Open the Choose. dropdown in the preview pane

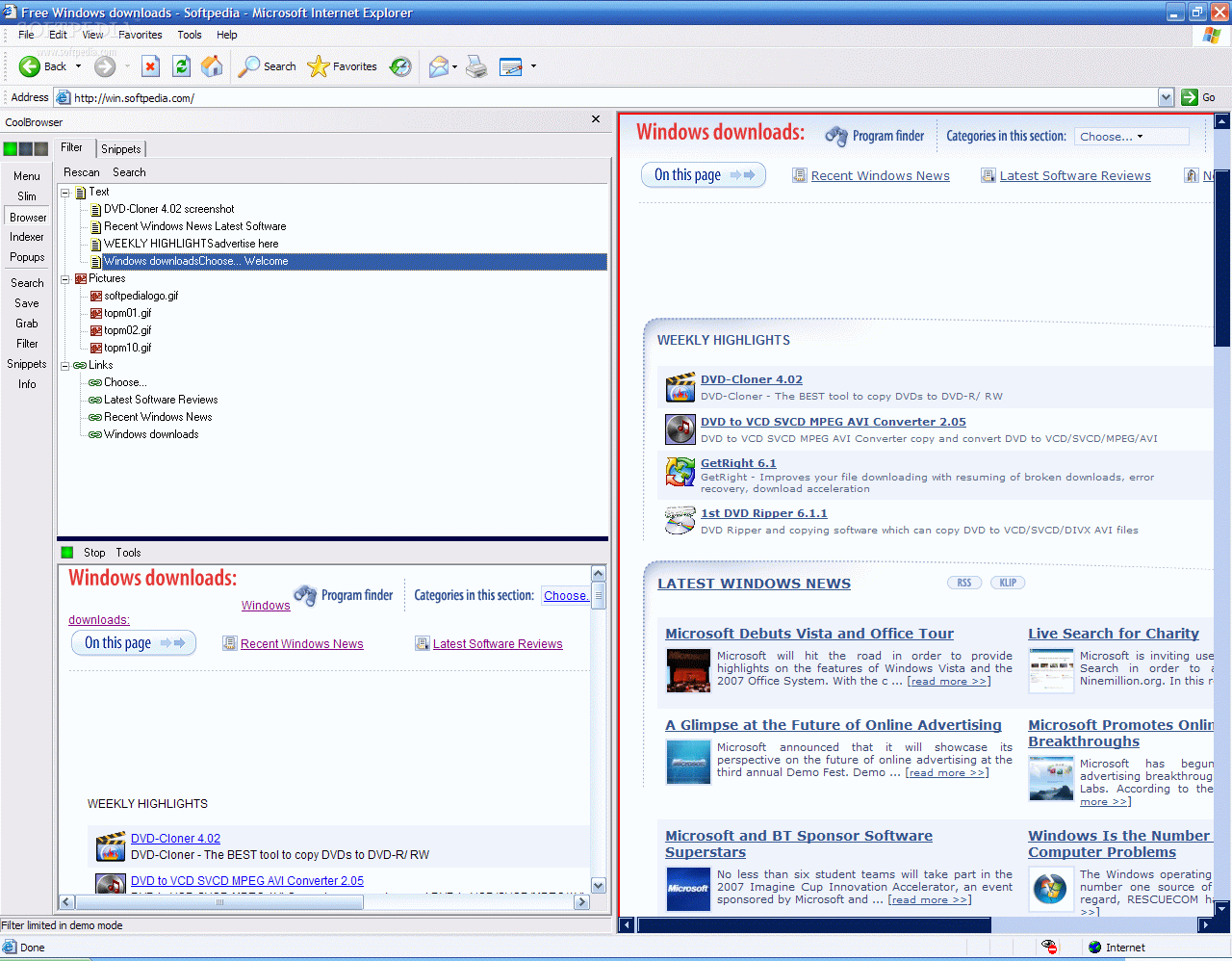click(565, 596)
